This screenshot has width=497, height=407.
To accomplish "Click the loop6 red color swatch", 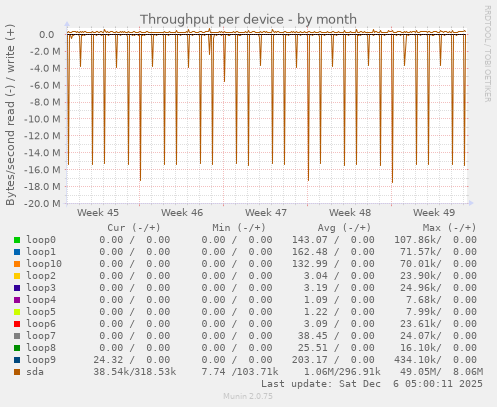I will [x=17, y=324].
